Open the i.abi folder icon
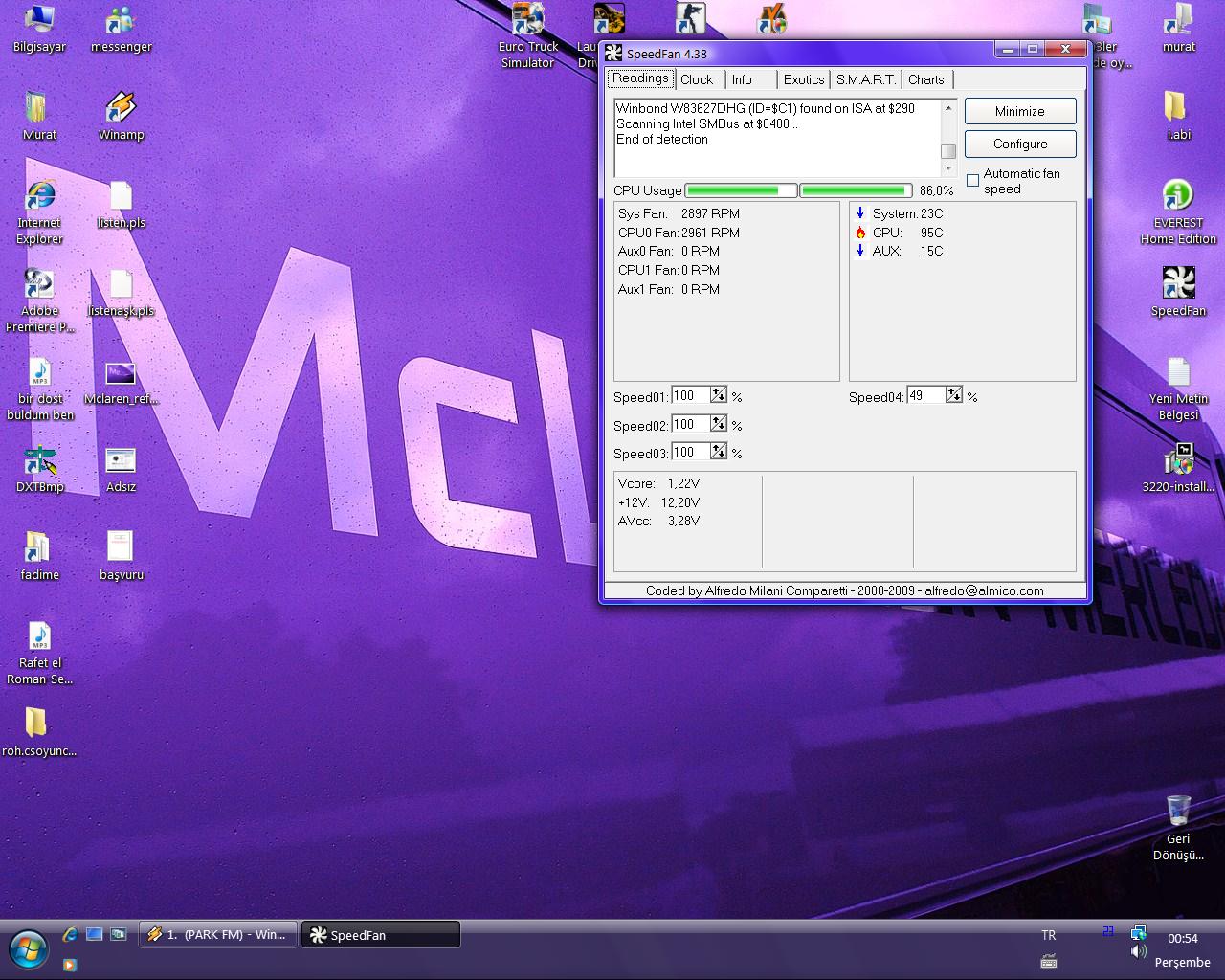 [1178, 116]
